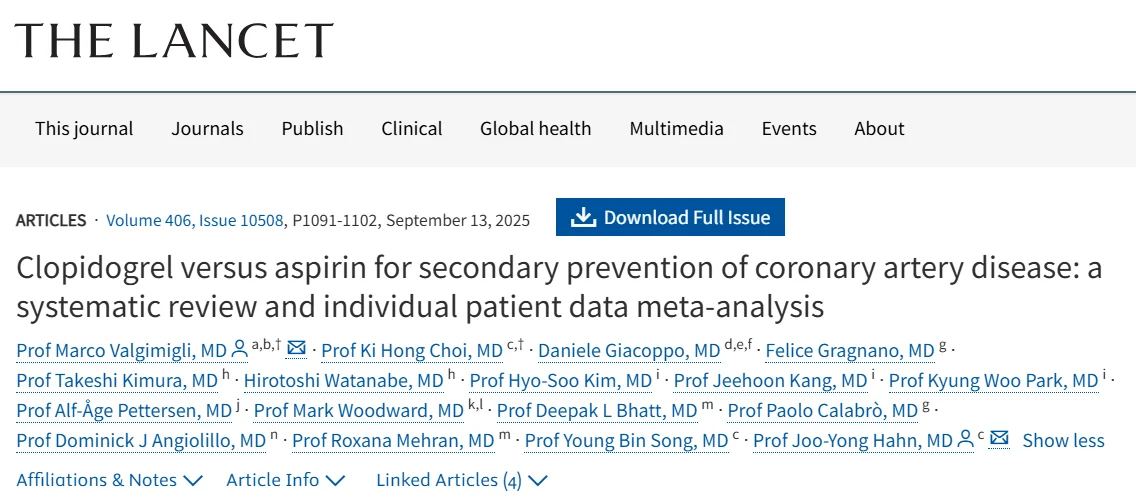Click the envelope icon after Marco Valgimigli

296,349
